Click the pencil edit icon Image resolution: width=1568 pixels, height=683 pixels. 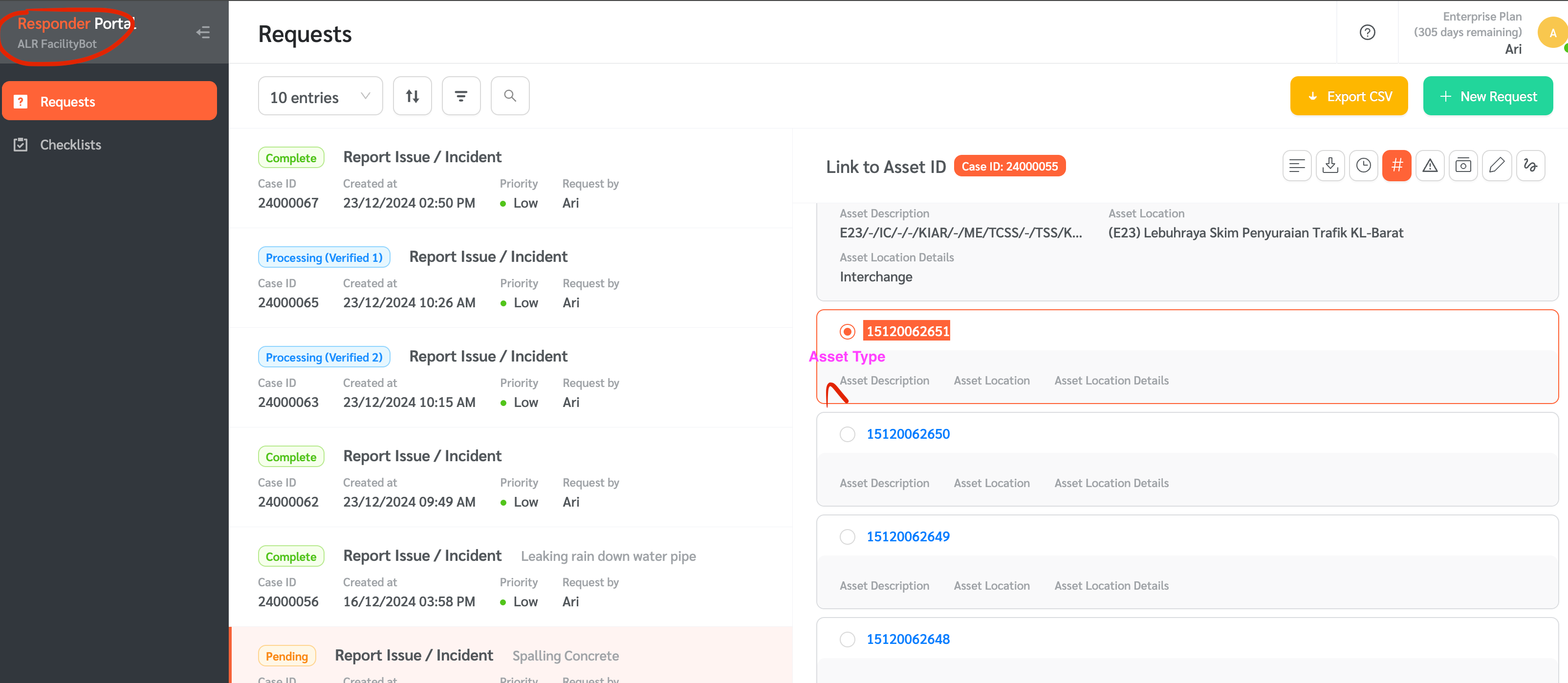tap(1496, 166)
